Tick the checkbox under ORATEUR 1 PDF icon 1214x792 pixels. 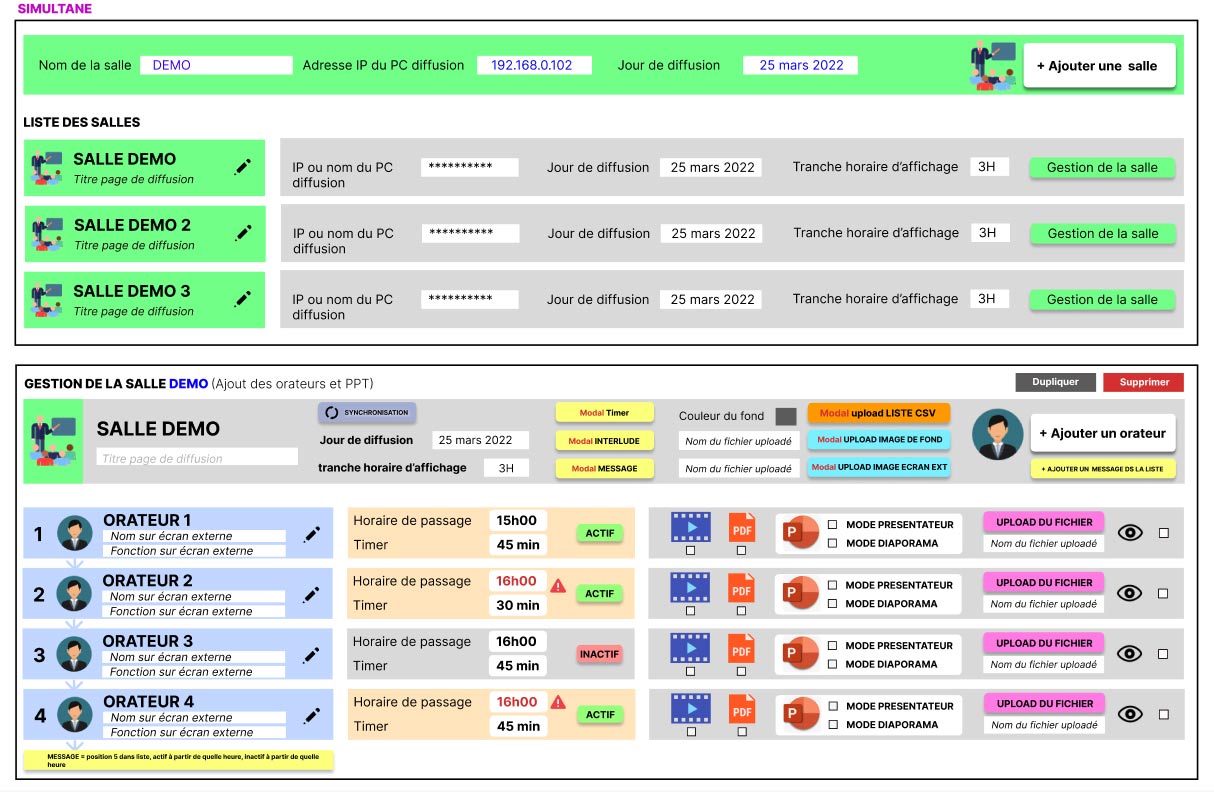(x=741, y=551)
